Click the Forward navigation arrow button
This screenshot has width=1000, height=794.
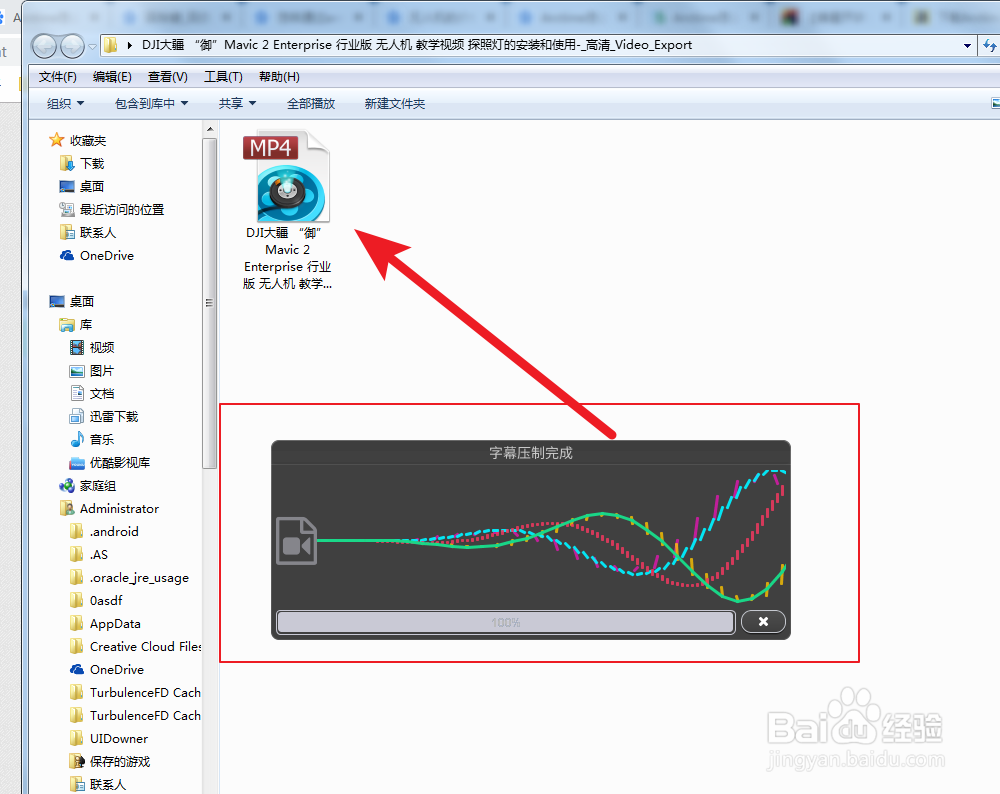[72, 46]
